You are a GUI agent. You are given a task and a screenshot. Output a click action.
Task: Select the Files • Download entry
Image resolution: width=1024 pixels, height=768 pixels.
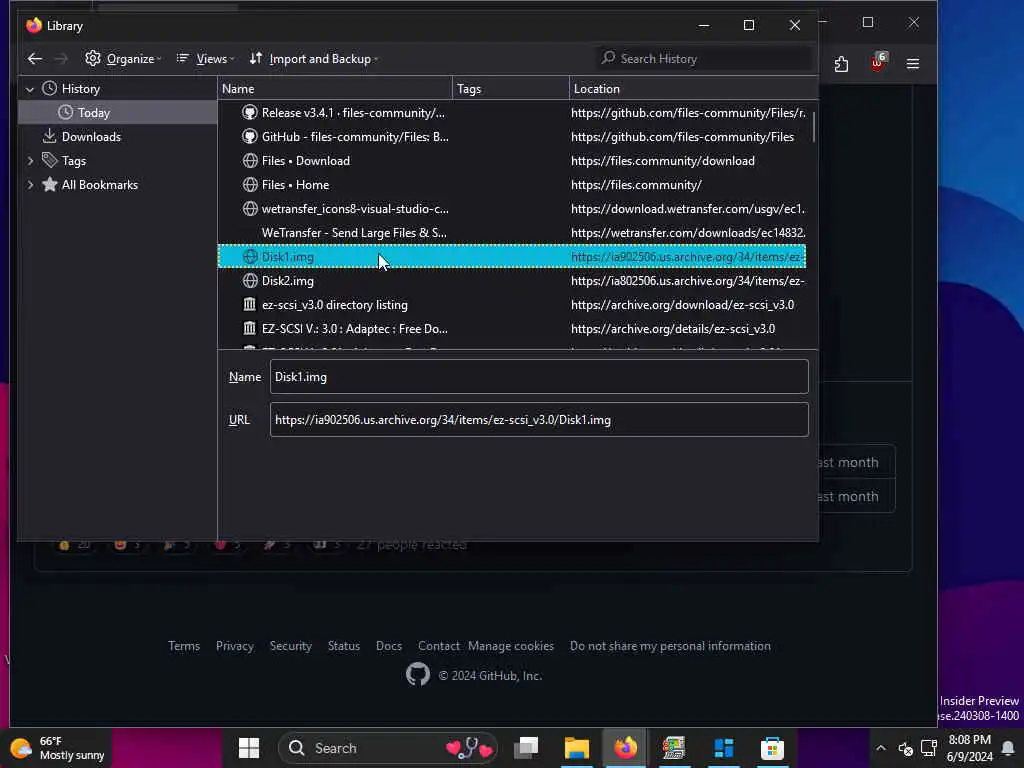tap(511, 161)
